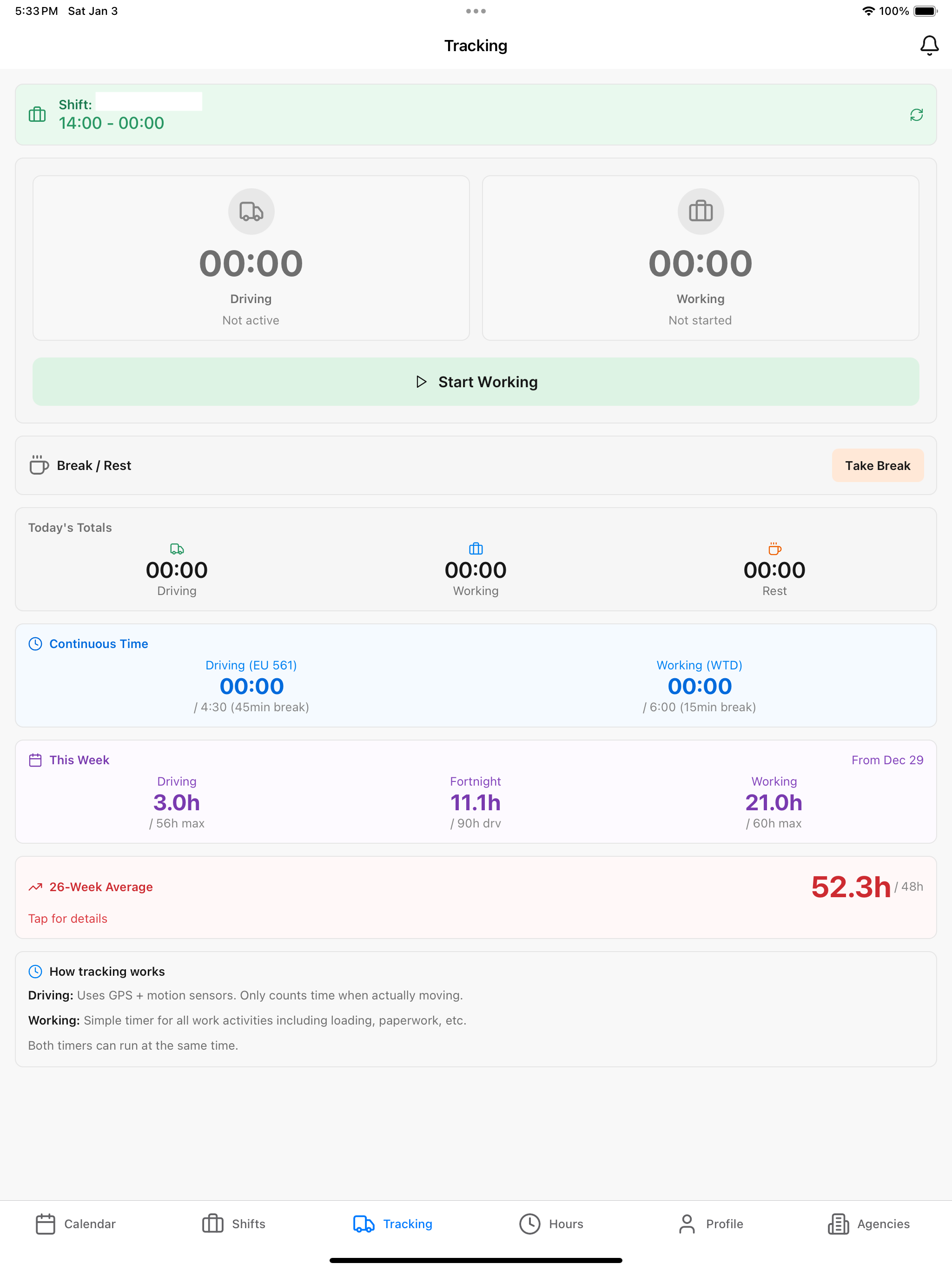This screenshot has height=1270, width=952.
Task: Tap green truck icon in Today's Totals
Action: 177,549
